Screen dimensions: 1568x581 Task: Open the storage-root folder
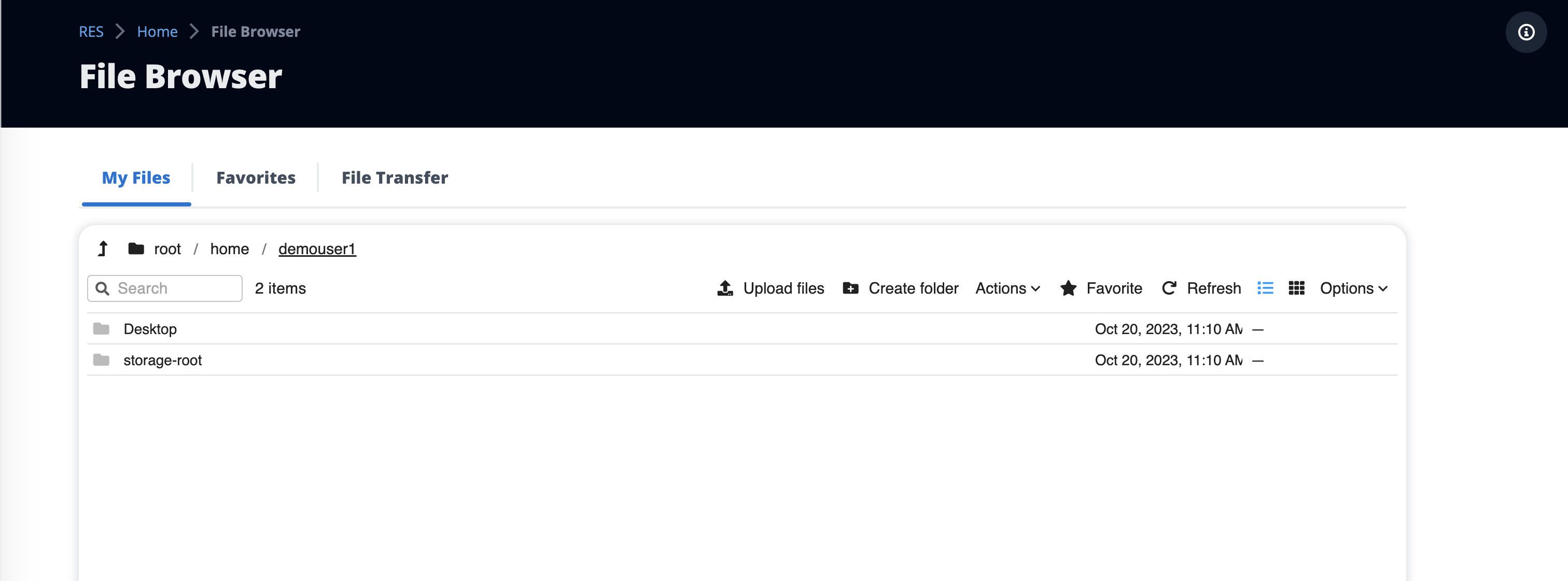click(164, 359)
